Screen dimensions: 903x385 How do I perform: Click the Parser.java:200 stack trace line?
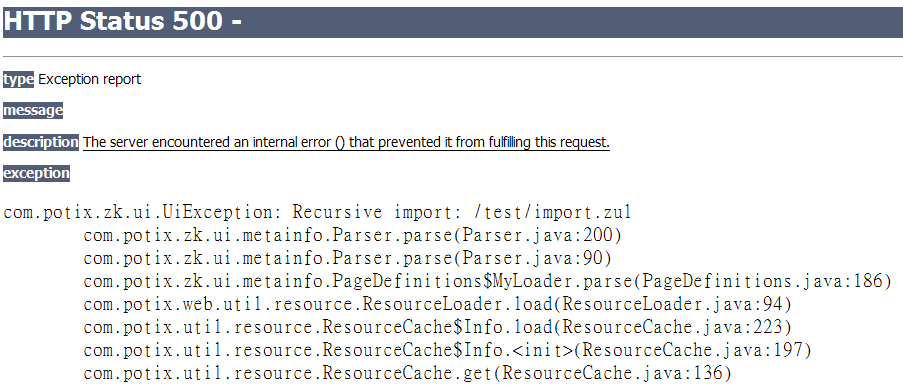(x=352, y=235)
